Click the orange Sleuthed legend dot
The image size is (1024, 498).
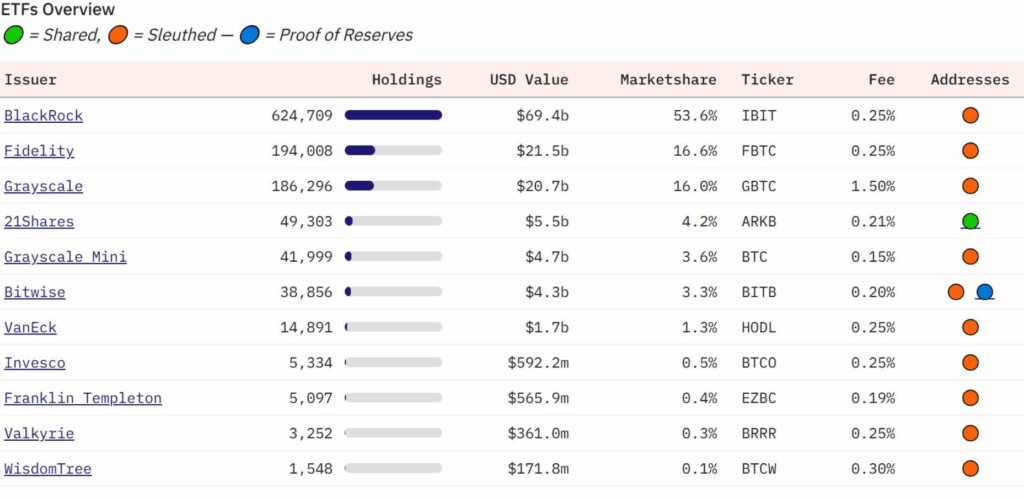pos(118,35)
